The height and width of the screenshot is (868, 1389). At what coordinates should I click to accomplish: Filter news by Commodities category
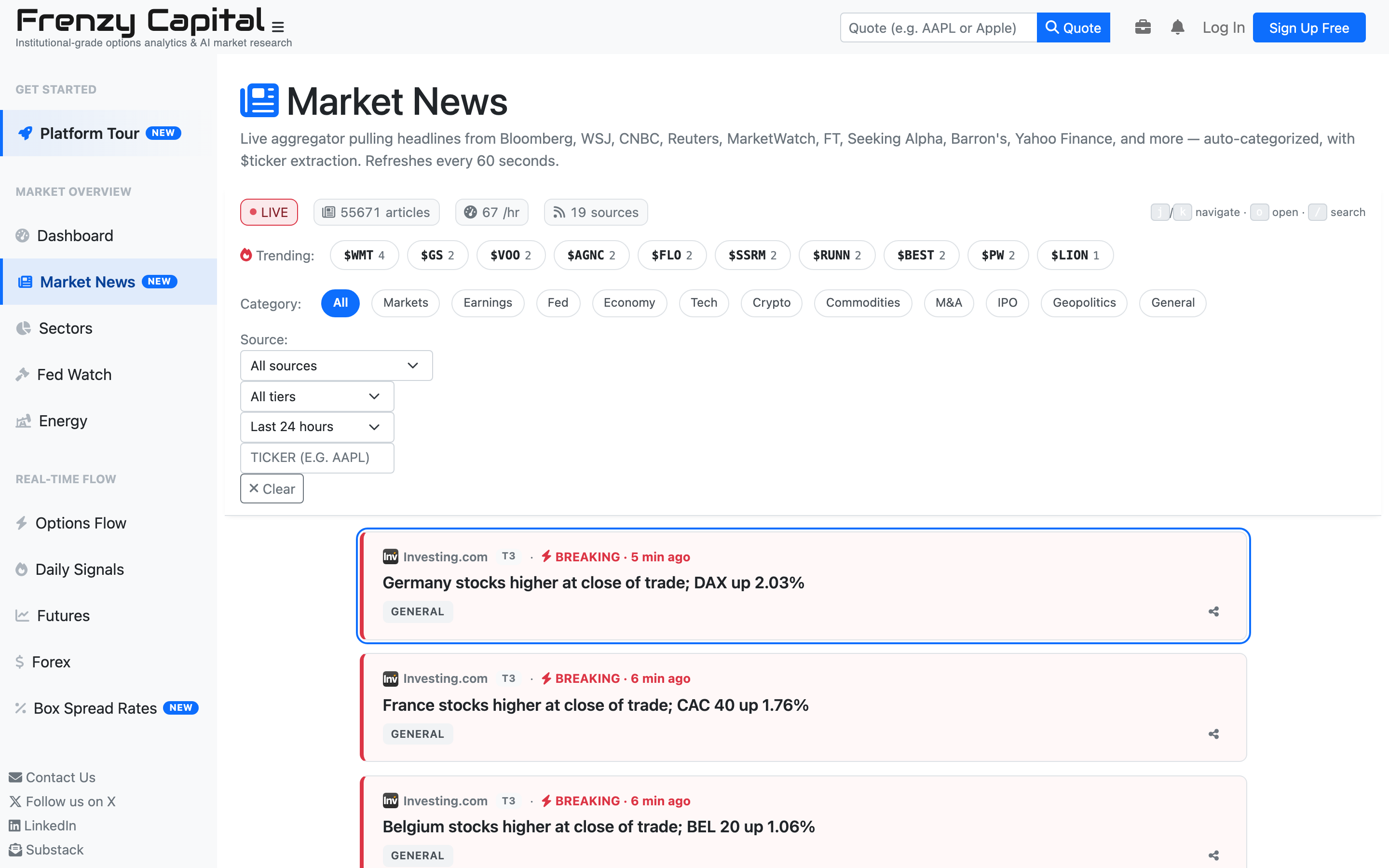tap(863, 302)
